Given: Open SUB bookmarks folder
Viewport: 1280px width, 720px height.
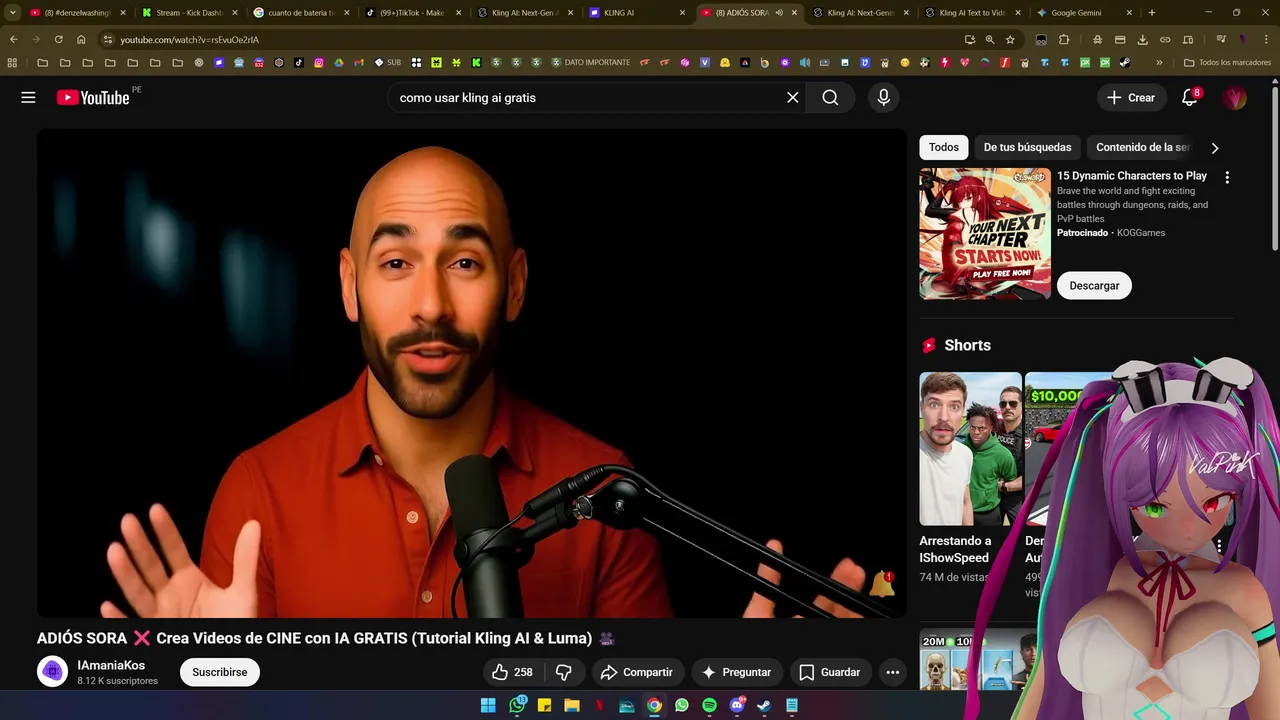Looking at the screenshot, I should pyautogui.click(x=388, y=62).
